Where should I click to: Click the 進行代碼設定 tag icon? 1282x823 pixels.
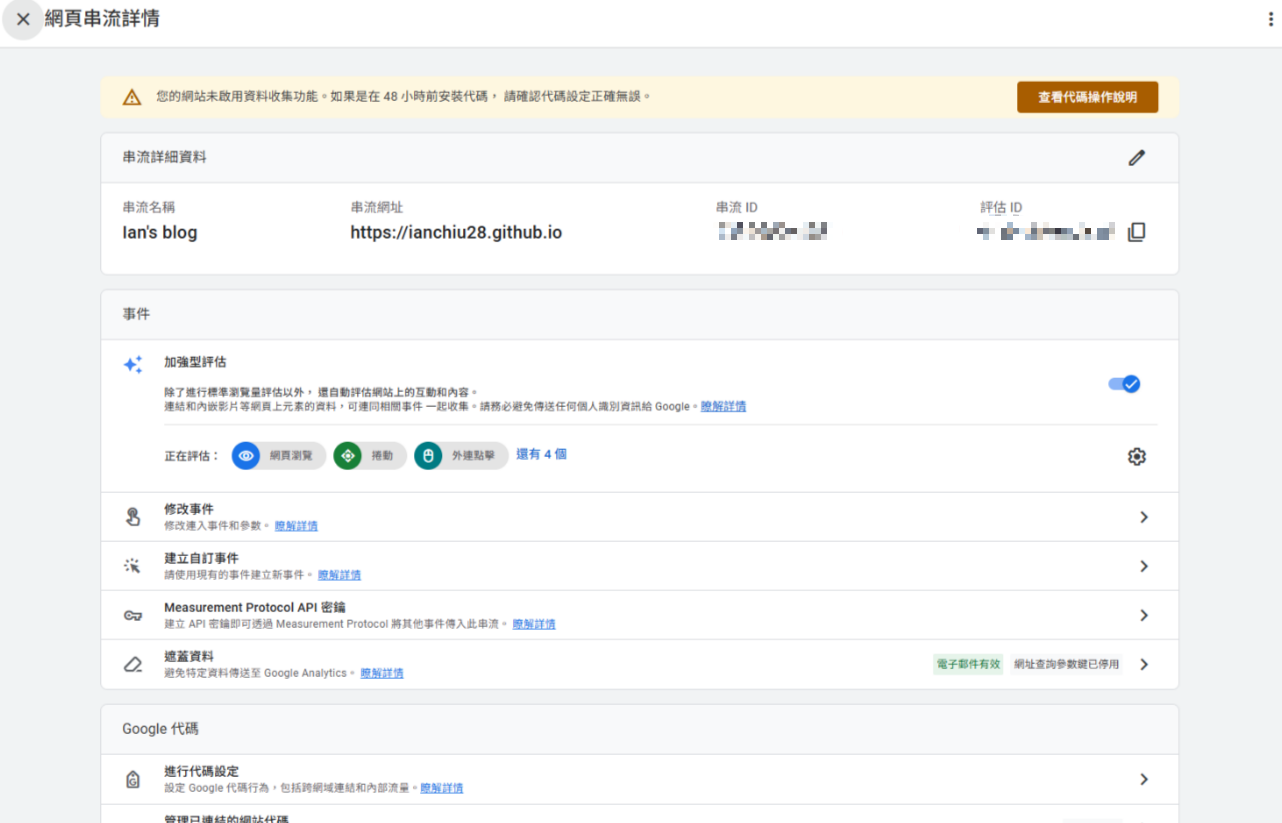pos(133,779)
